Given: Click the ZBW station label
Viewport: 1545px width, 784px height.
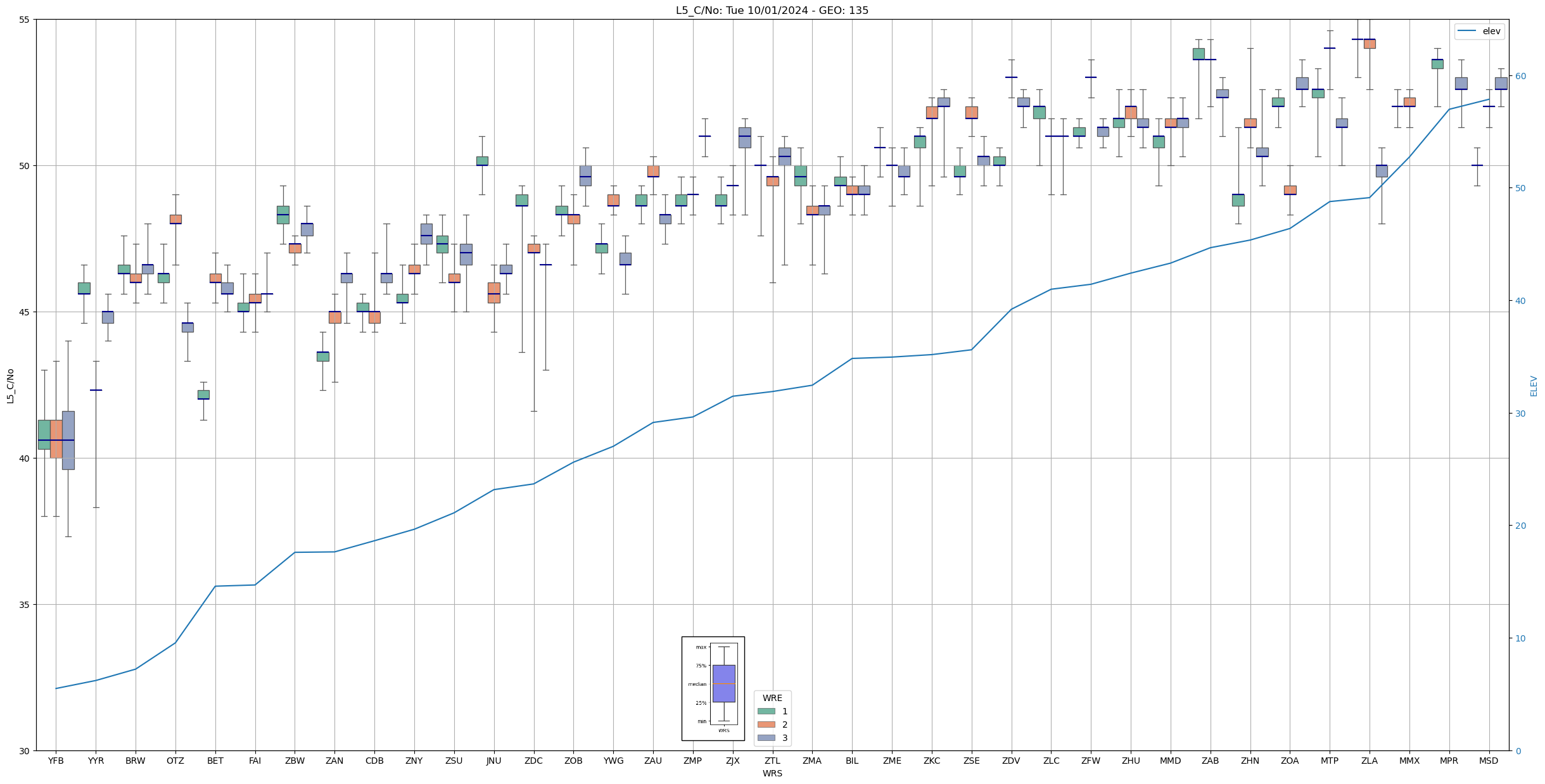Looking at the screenshot, I should tap(295, 761).
